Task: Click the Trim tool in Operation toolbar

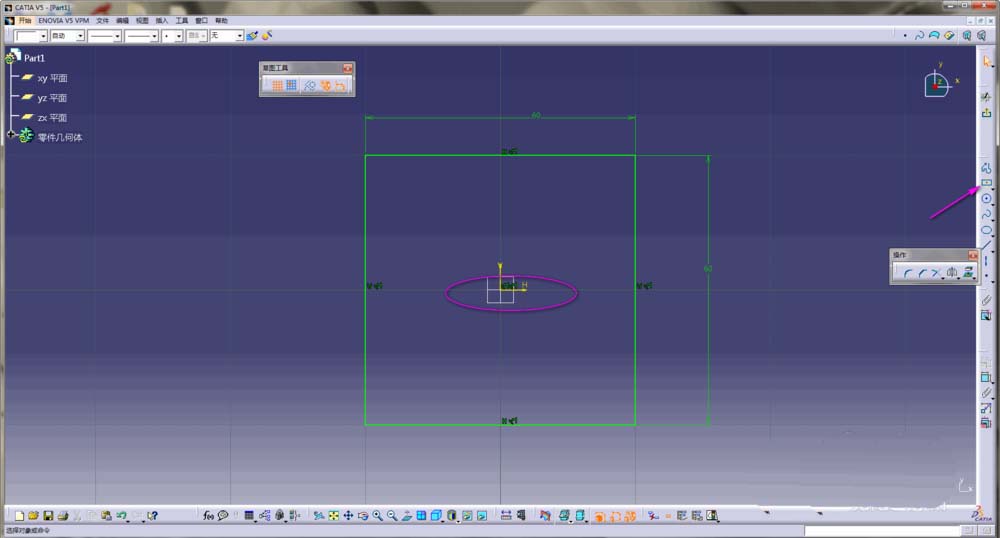Action: pos(936,273)
